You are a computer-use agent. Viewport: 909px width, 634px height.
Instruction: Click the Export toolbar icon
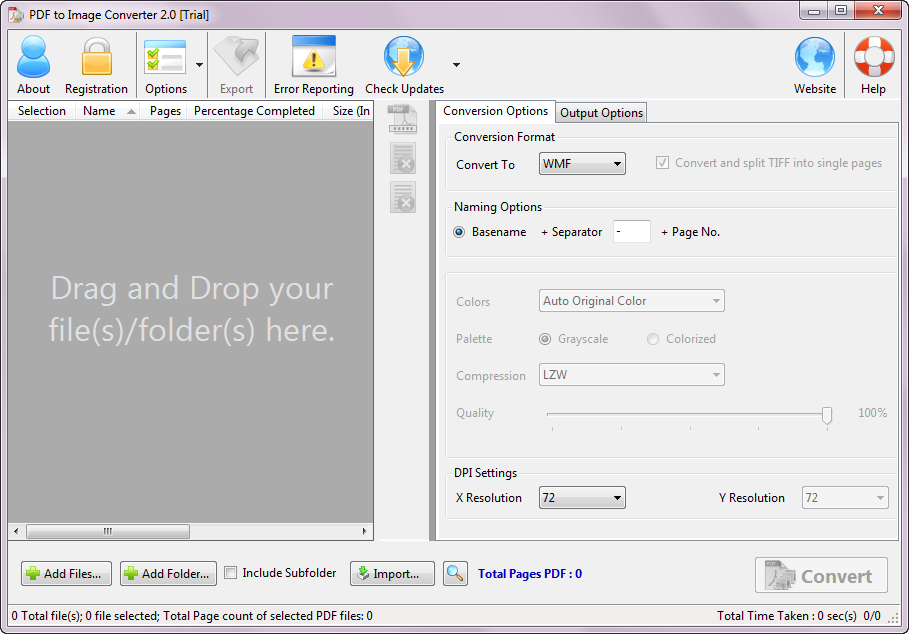coord(236,56)
